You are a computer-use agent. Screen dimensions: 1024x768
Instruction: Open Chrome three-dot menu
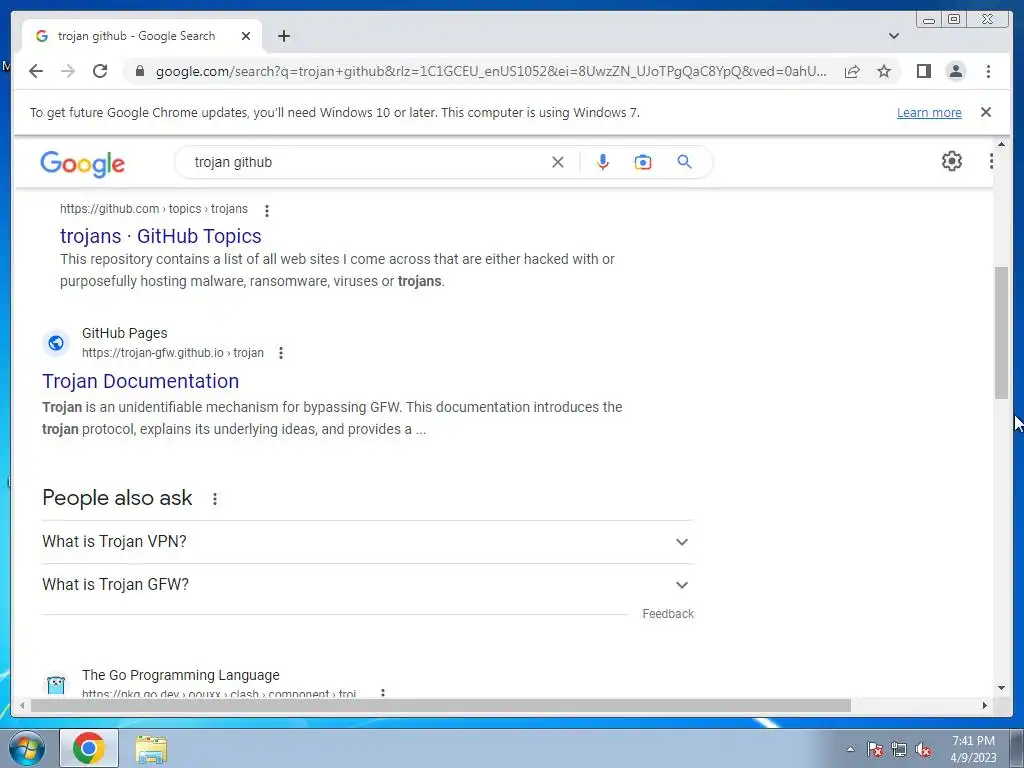tap(988, 71)
